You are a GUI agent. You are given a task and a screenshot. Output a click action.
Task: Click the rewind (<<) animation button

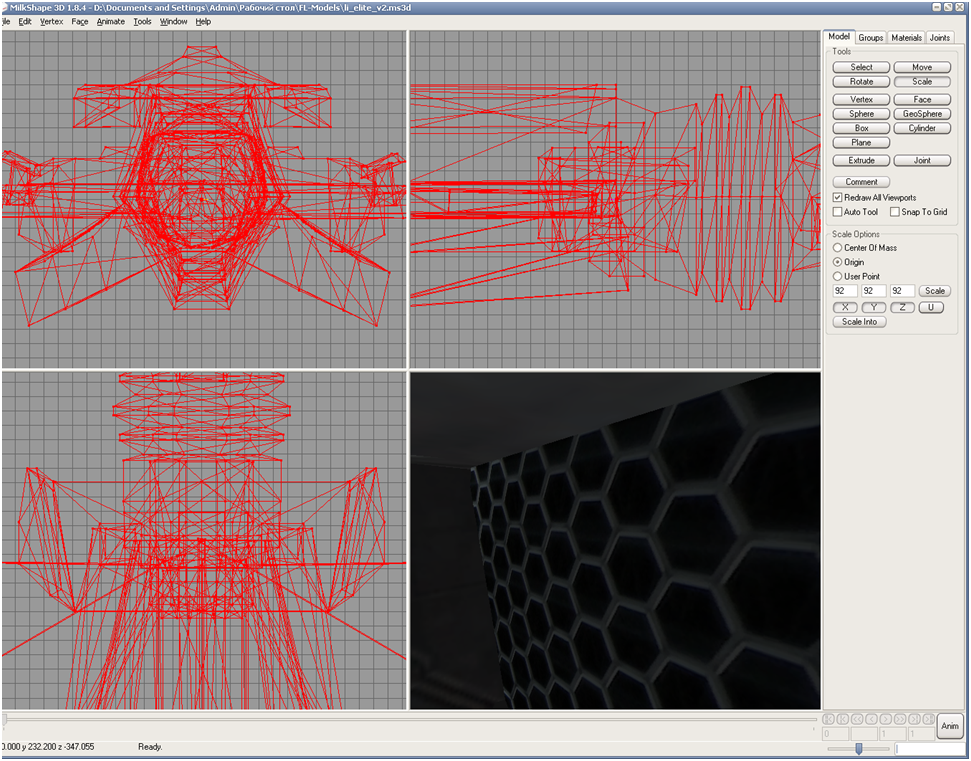click(857, 719)
